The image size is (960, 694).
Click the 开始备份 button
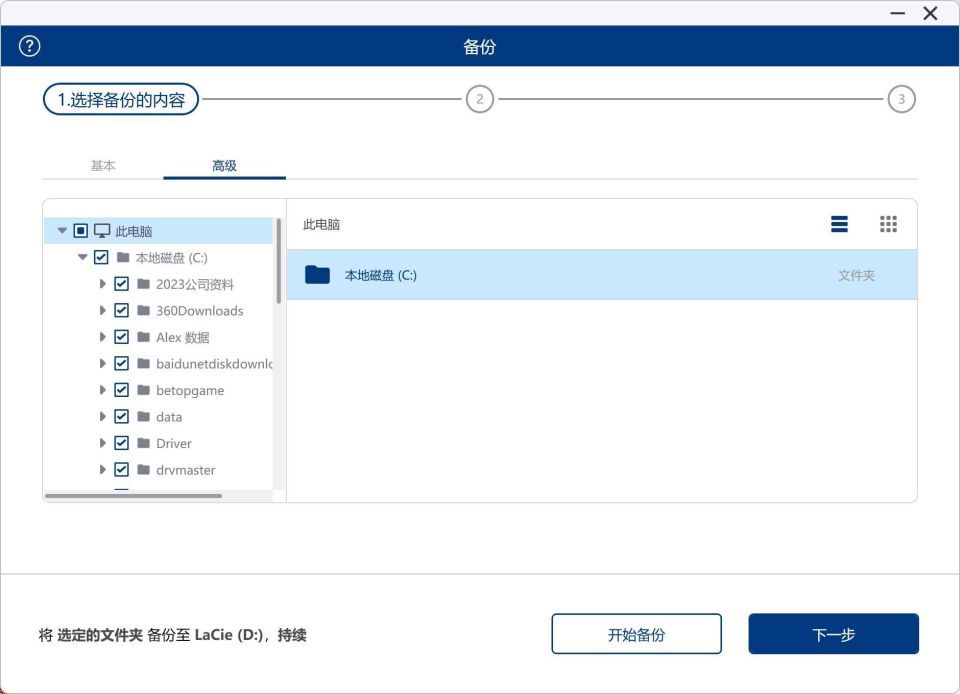pos(636,634)
